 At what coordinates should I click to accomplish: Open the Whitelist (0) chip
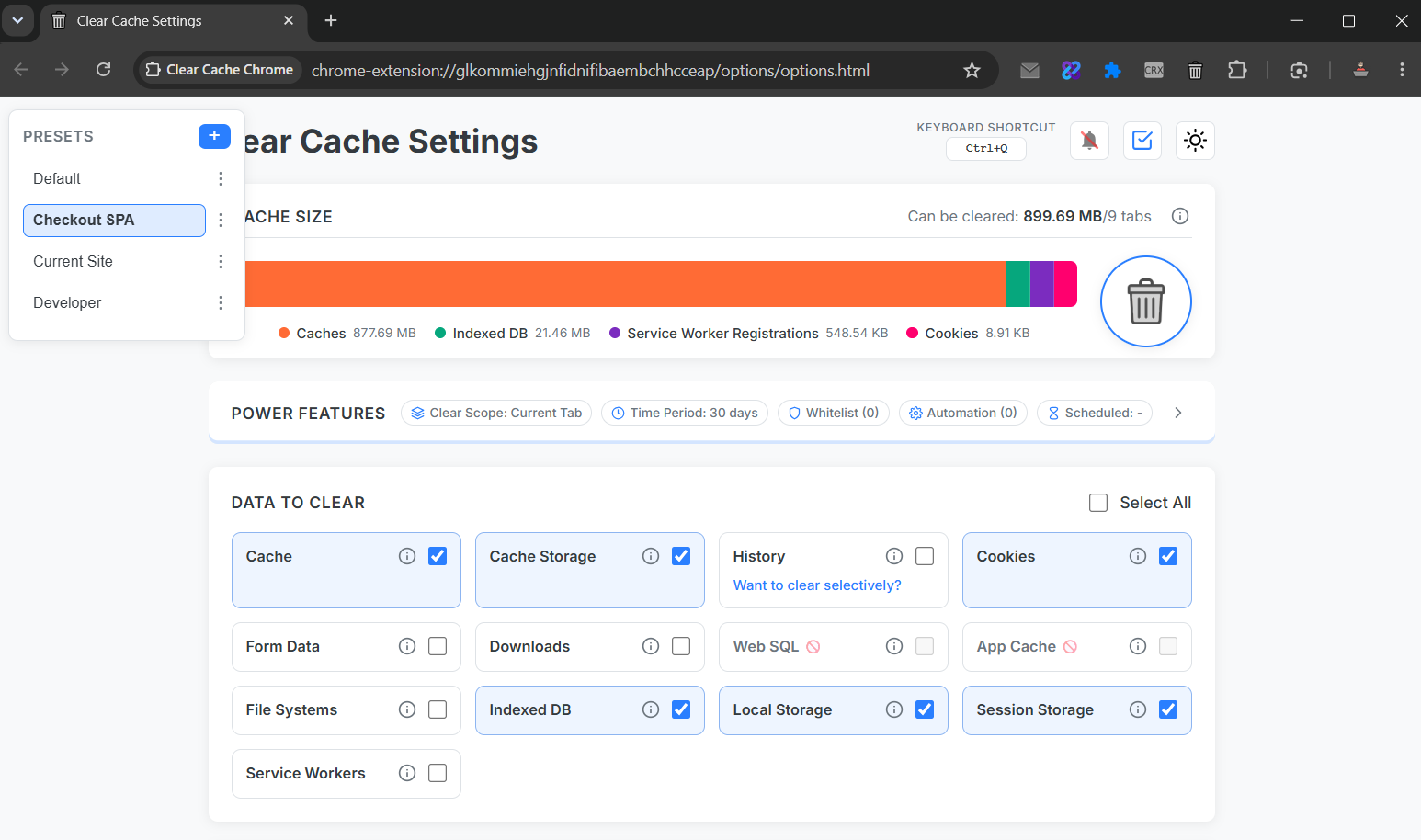pos(834,413)
